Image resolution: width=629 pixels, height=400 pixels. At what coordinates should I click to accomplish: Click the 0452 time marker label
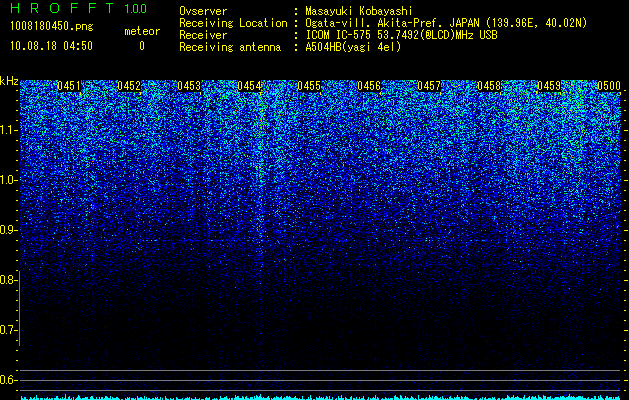[x=129, y=86]
